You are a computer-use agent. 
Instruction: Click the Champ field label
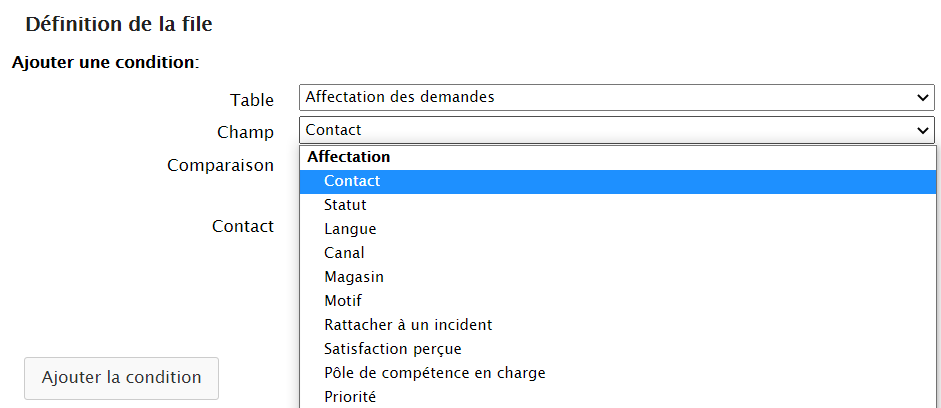point(245,132)
